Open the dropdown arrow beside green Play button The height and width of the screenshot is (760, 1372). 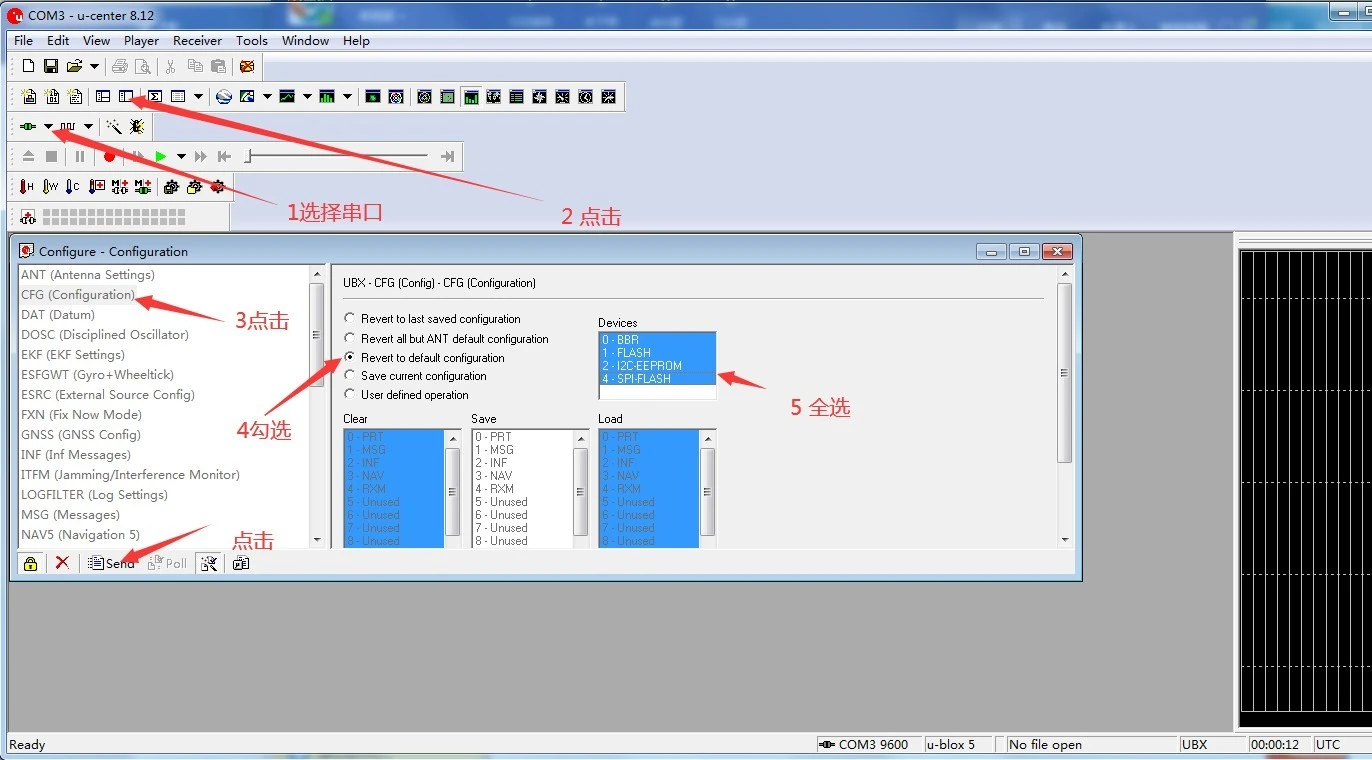181,157
